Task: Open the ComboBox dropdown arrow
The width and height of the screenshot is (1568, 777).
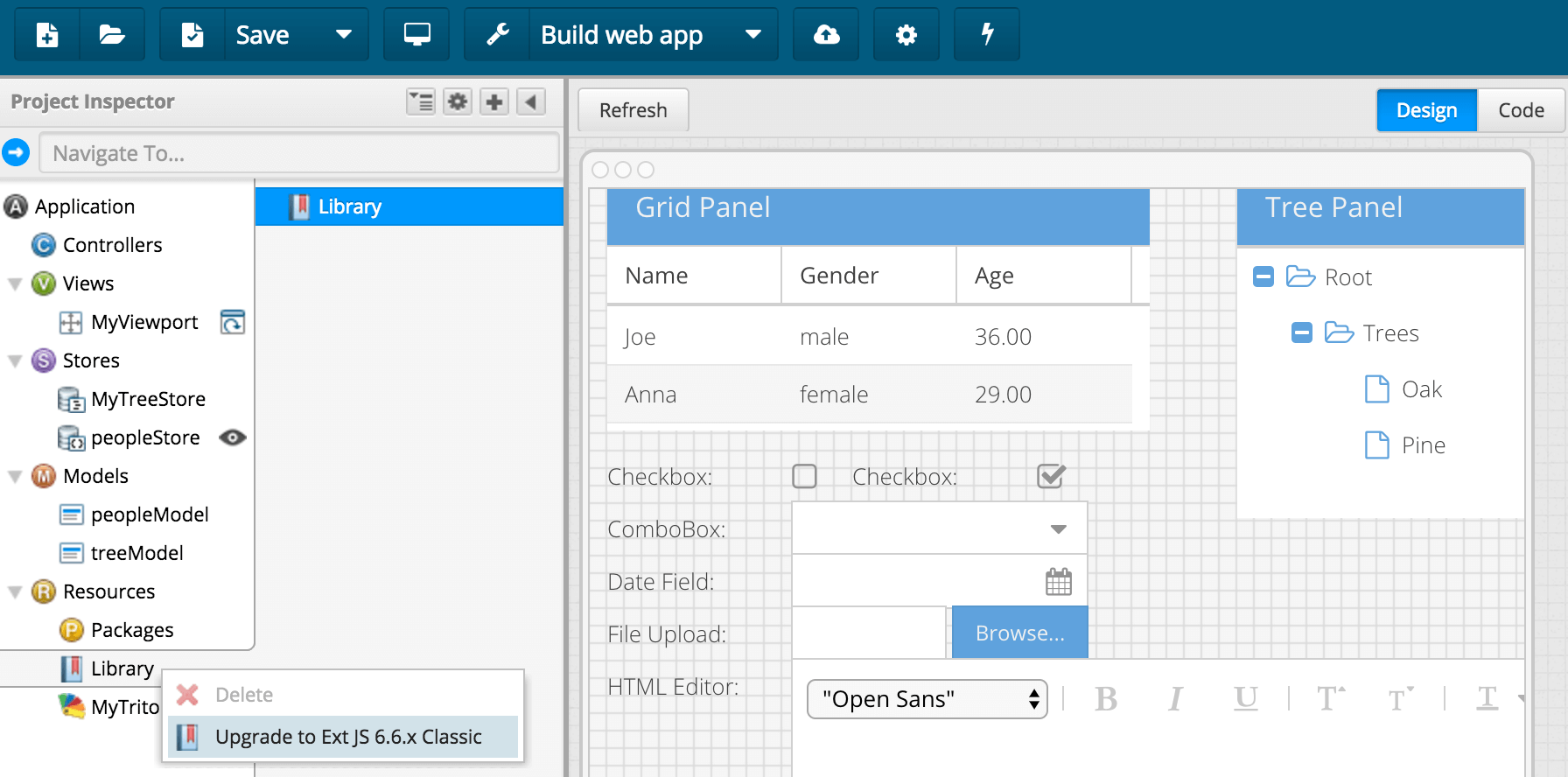Action: tap(1059, 528)
